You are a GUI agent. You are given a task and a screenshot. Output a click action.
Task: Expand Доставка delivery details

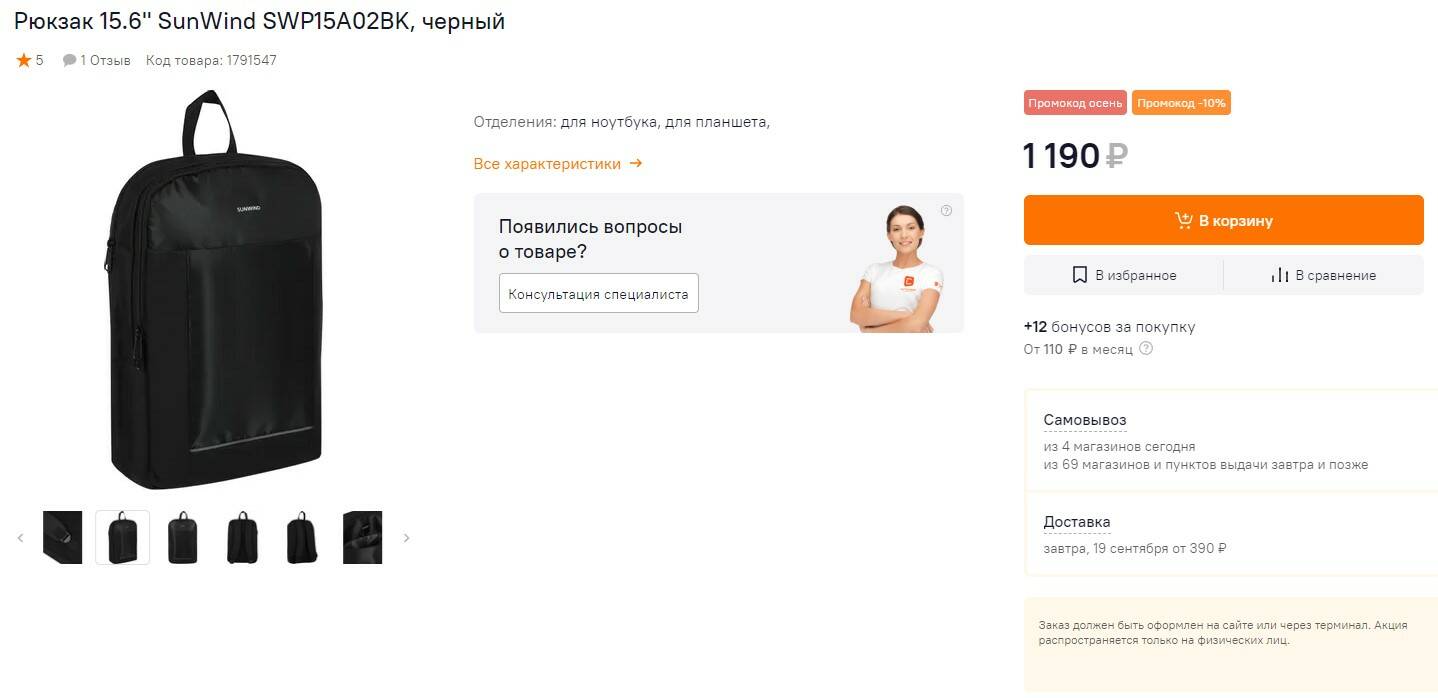click(1076, 522)
